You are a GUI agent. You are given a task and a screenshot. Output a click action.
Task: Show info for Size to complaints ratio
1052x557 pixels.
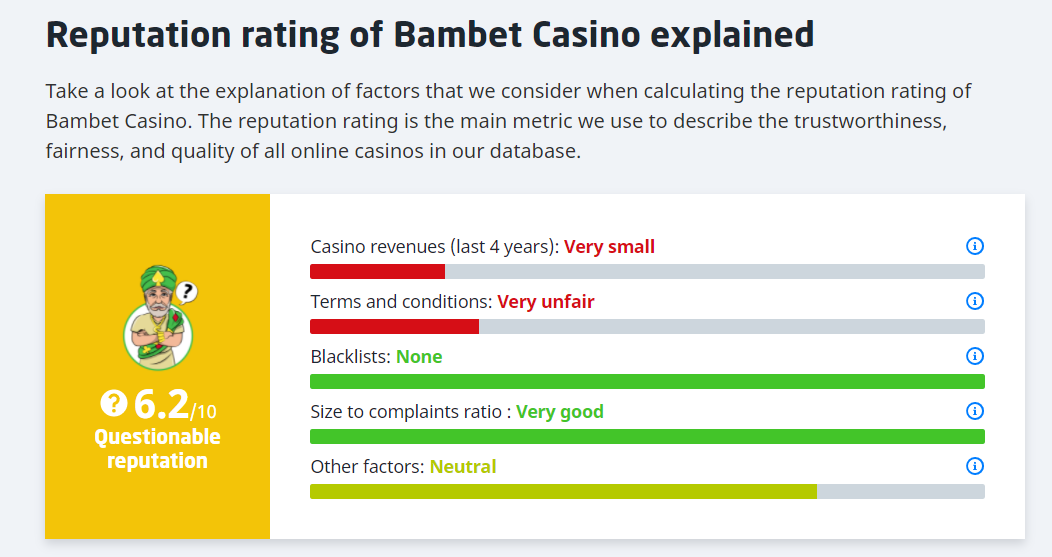[x=975, y=411]
